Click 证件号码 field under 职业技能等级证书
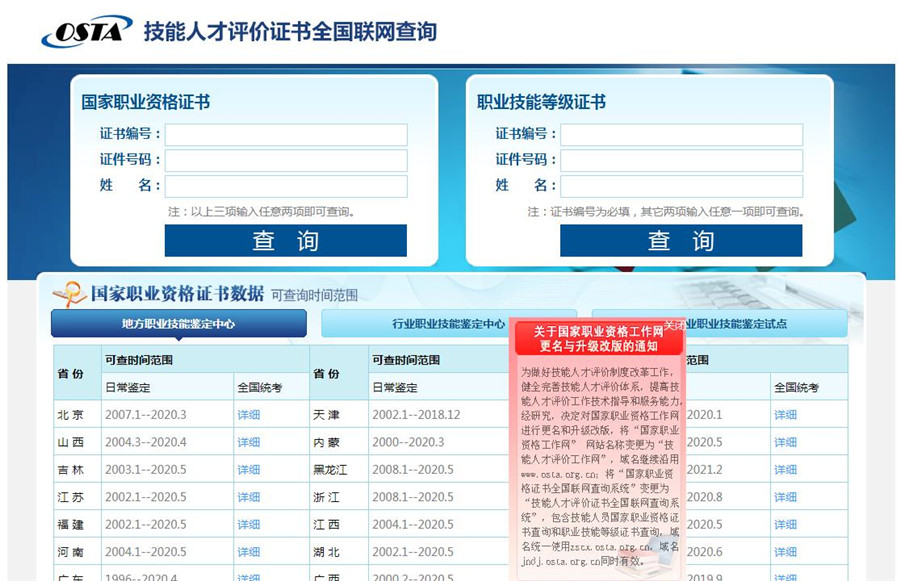Viewport: 900px width, 581px height. pyautogui.click(x=681, y=161)
